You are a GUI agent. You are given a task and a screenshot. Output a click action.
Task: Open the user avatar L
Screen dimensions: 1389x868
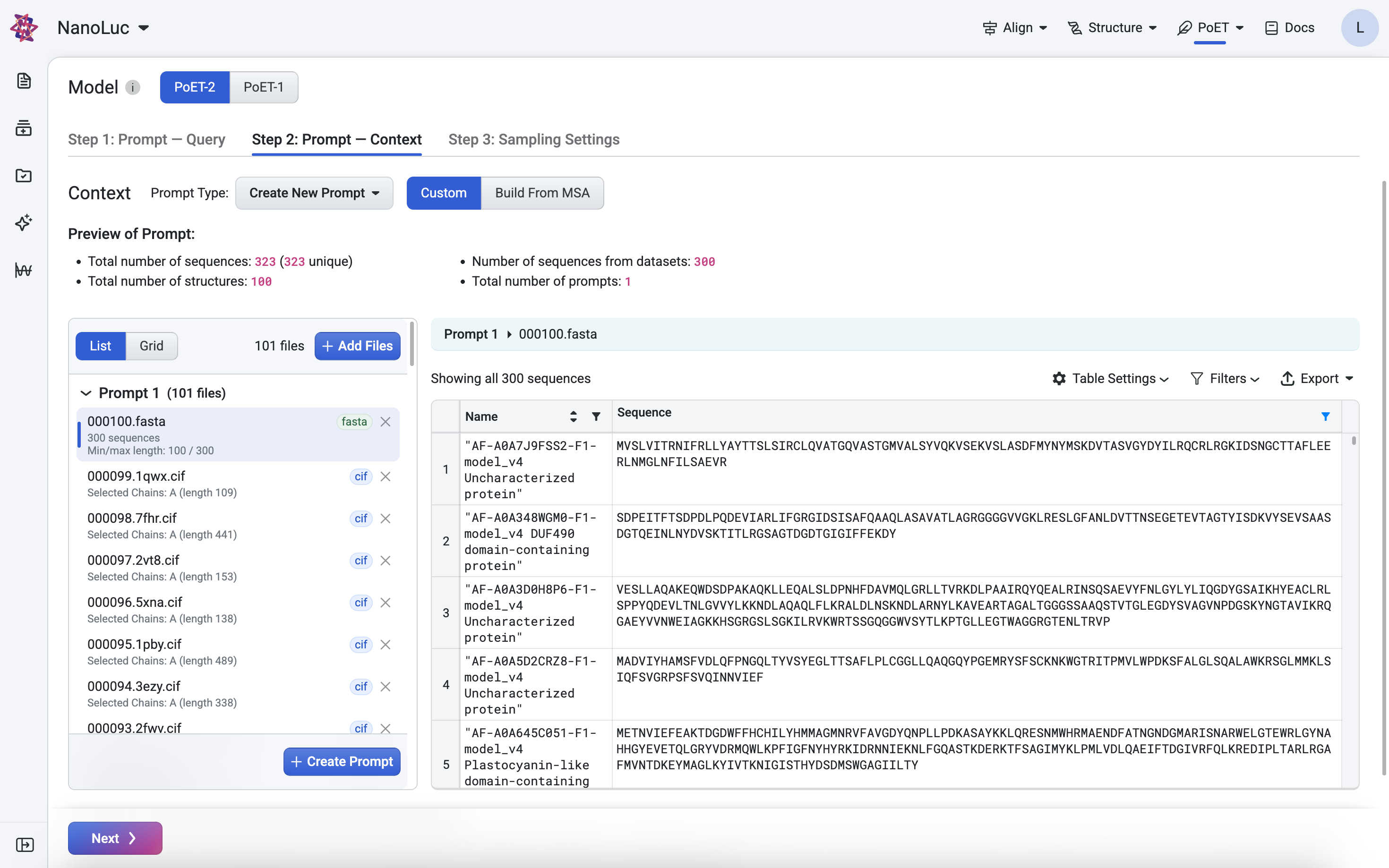[x=1359, y=27]
